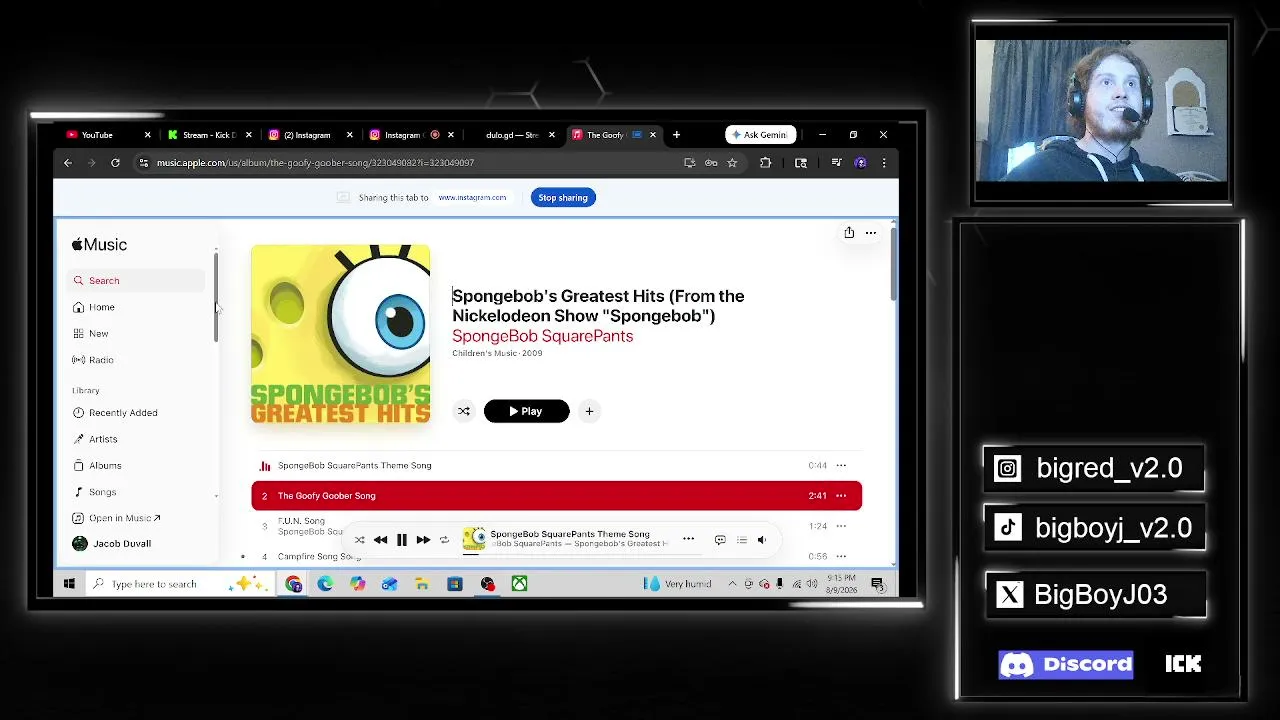This screenshot has width=1280, height=720.
Task: Click the page vertical scrollbar
Action: (893, 266)
